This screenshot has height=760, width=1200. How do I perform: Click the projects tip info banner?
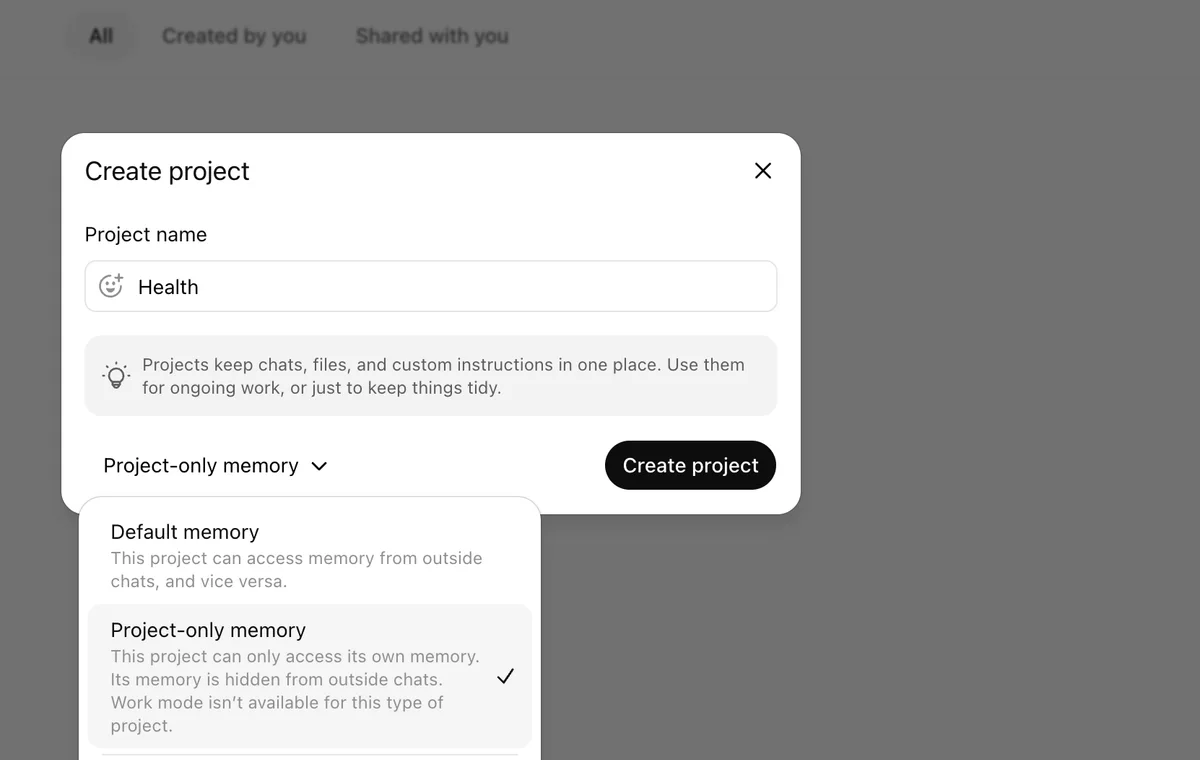coord(431,376)
